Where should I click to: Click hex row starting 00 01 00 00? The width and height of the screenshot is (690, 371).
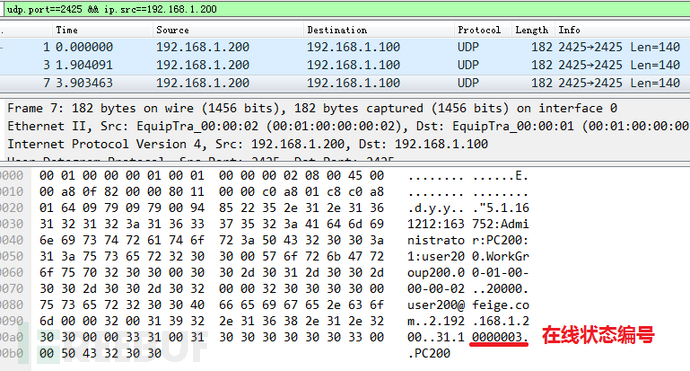click(x=211, y=176)
